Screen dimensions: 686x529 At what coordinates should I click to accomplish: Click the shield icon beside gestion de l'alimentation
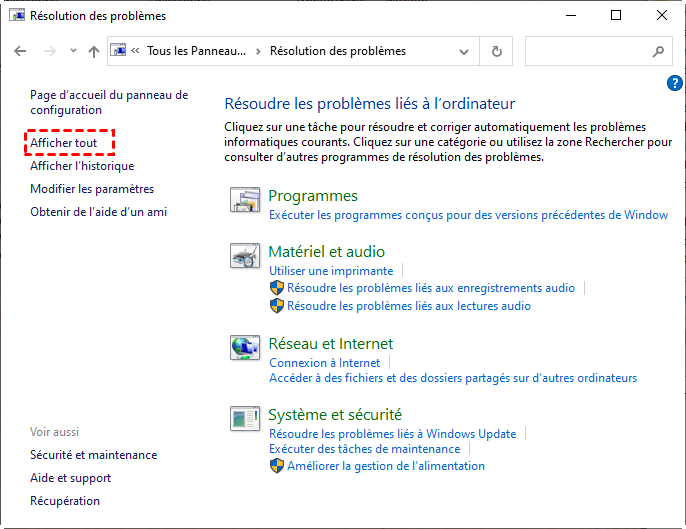[x=277, y=466]
